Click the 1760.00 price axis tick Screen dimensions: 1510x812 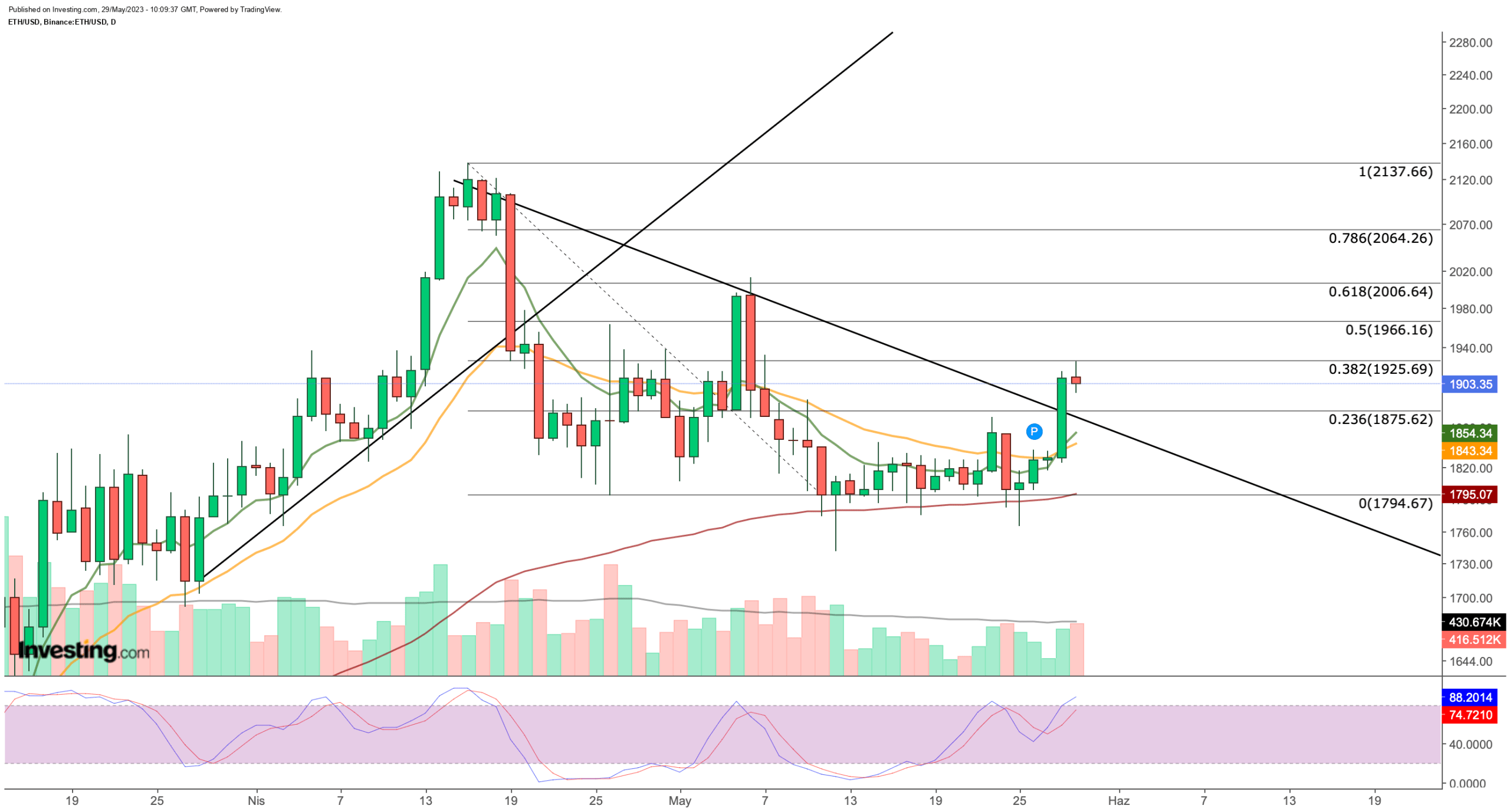click(1470, 532)
